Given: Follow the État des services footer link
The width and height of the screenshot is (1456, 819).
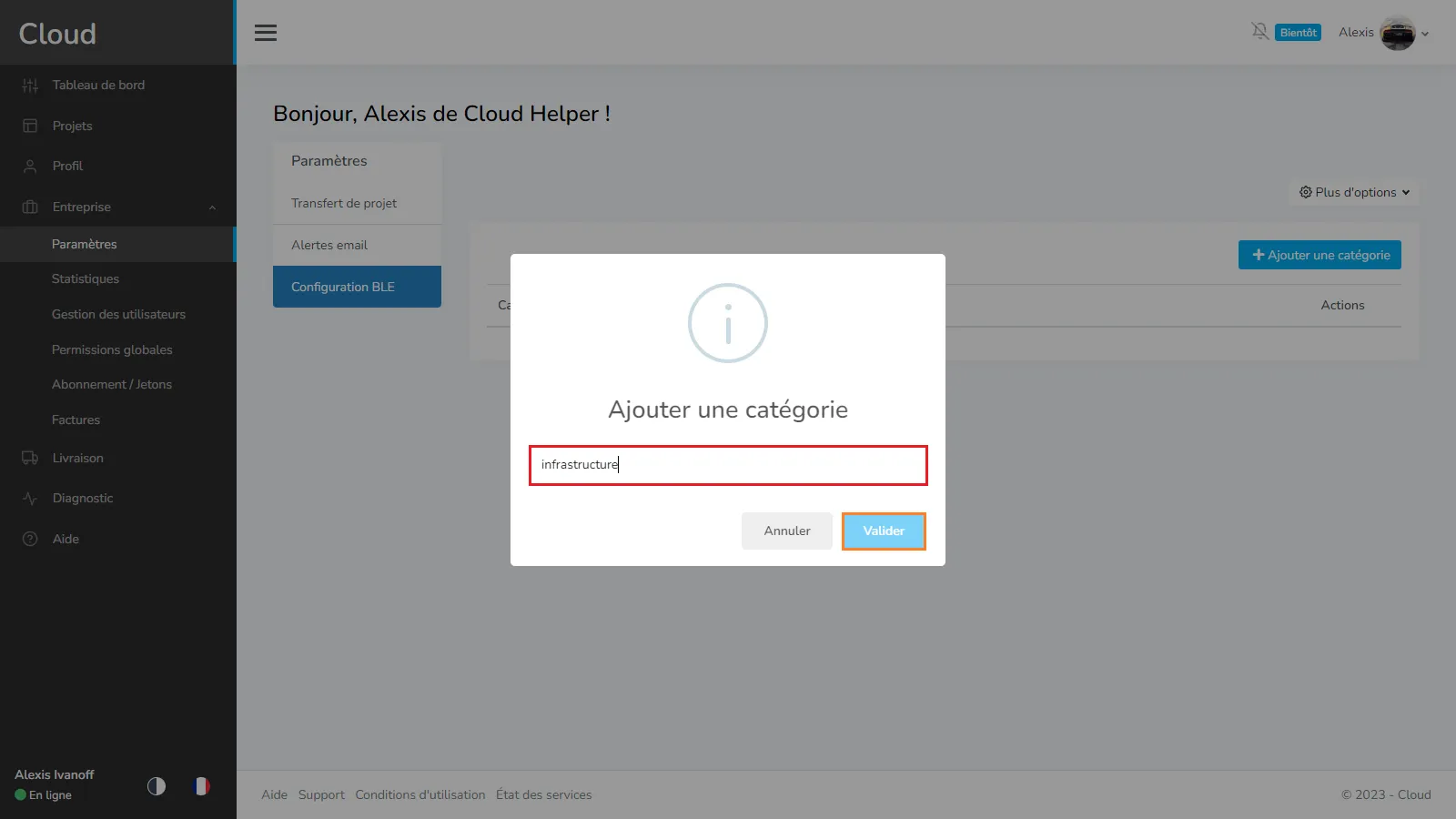Looking at the screenshot, I should 543,794.
